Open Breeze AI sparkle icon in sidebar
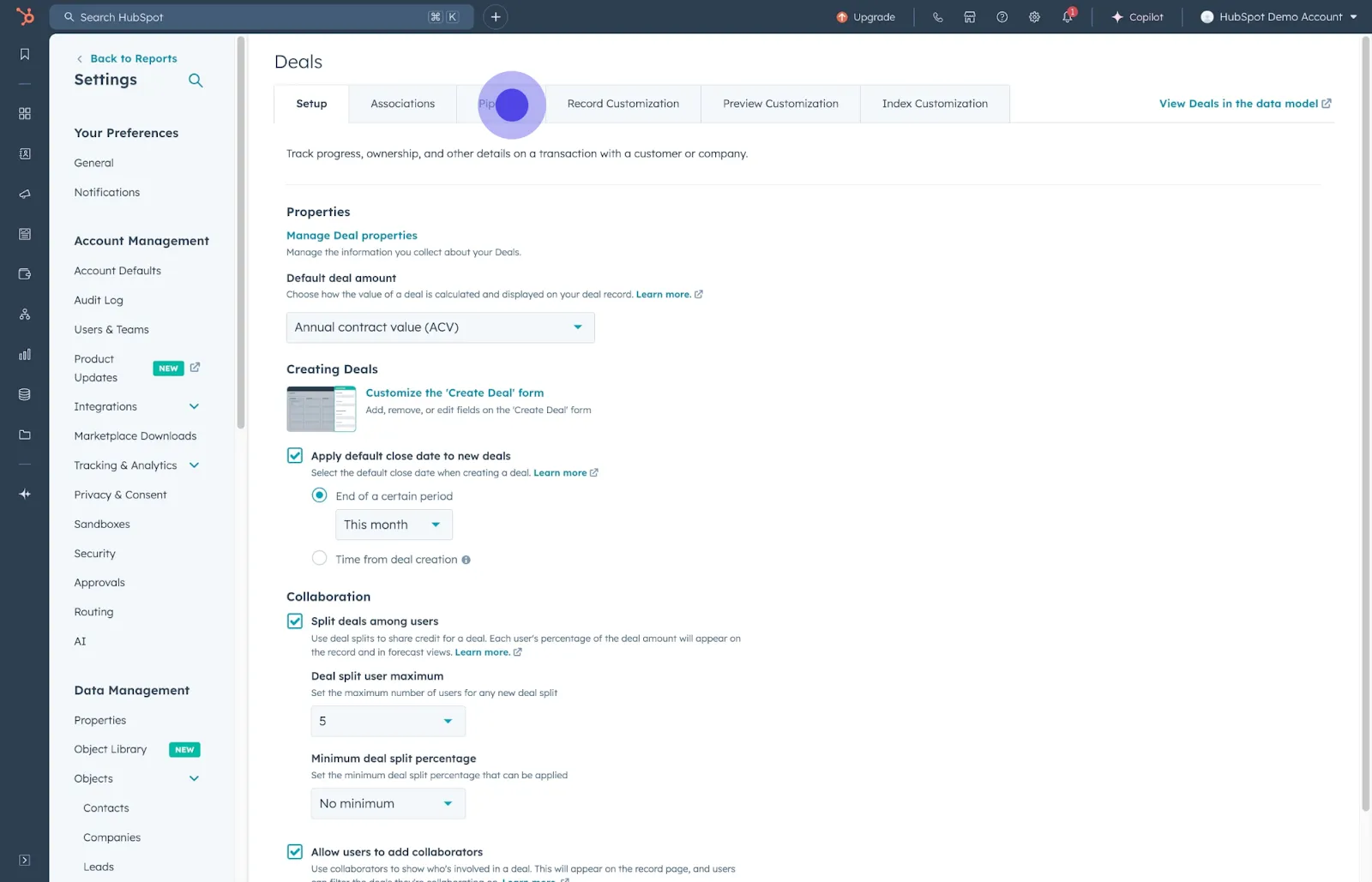1372x882 pixels. [x=25, y=494]
